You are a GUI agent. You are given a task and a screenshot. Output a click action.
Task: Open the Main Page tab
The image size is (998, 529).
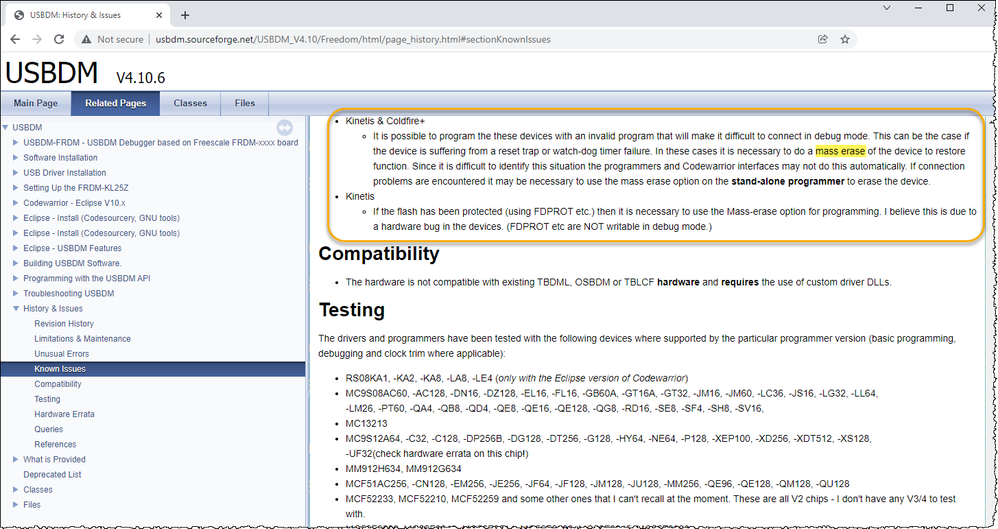click(36, 103)
